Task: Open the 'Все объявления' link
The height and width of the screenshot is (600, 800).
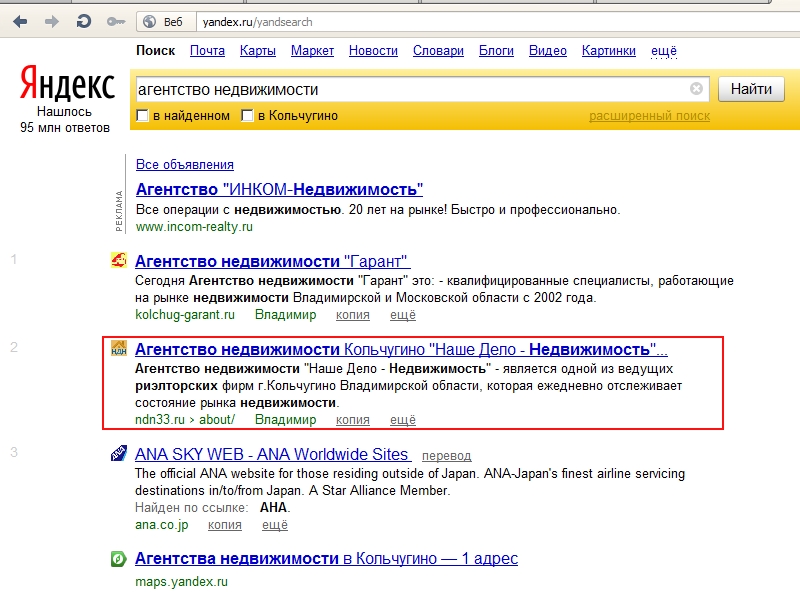Action: (x=185, y=164)
